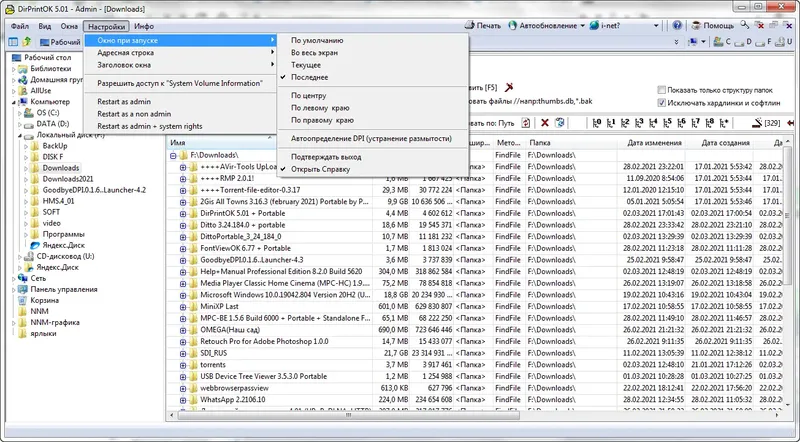The width and height of the screenshot is (800, 442).
Task: Toggle the folder tree panel icon
Action: tap(13, 42)
